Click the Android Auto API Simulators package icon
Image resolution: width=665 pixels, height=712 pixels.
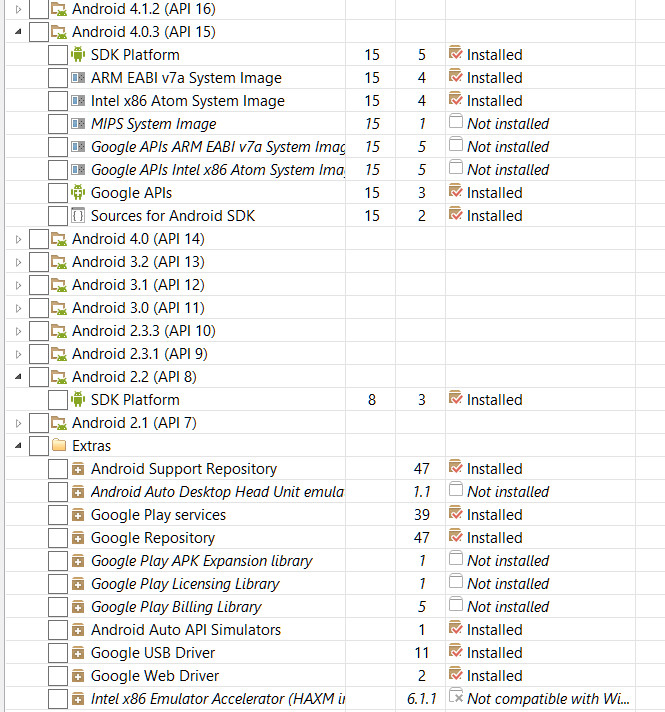click(78, 630)
